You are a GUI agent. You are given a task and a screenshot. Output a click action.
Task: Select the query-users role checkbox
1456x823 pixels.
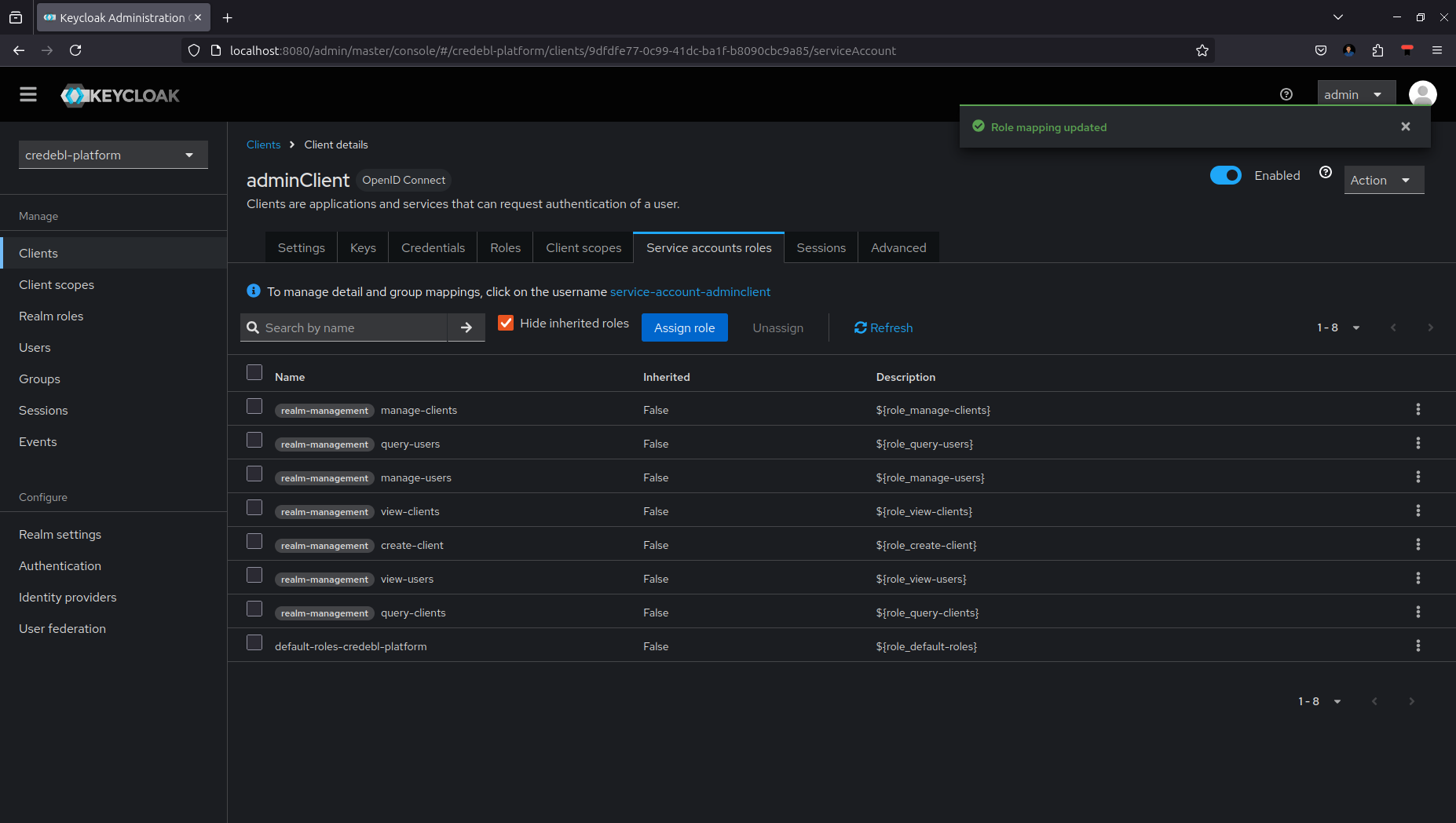tap(254, 441)
